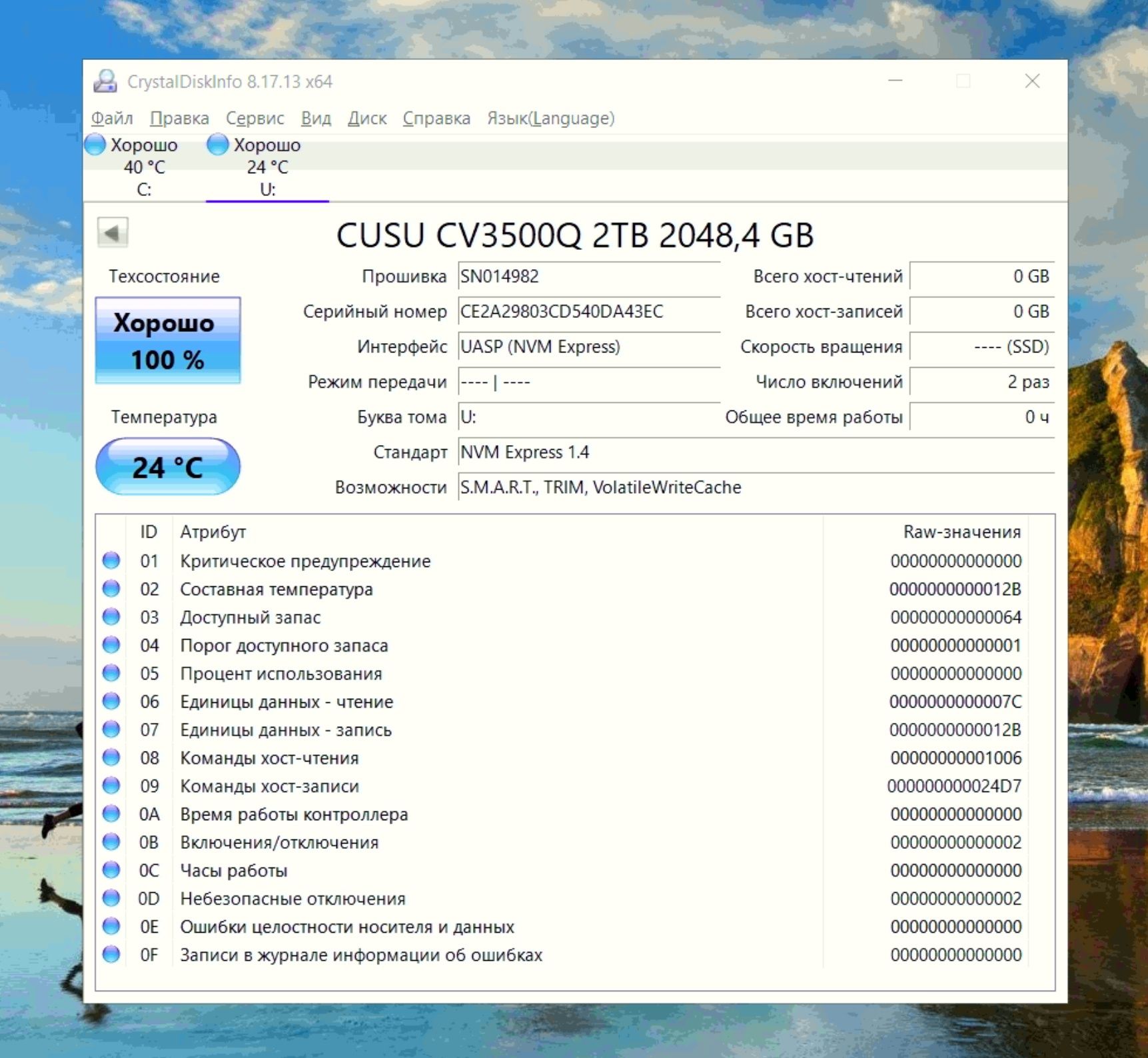Open the Язык(Language) menu
The height and width of the screenshot is (1058, 1148).
pyautogui.click(x=550, y=119)
